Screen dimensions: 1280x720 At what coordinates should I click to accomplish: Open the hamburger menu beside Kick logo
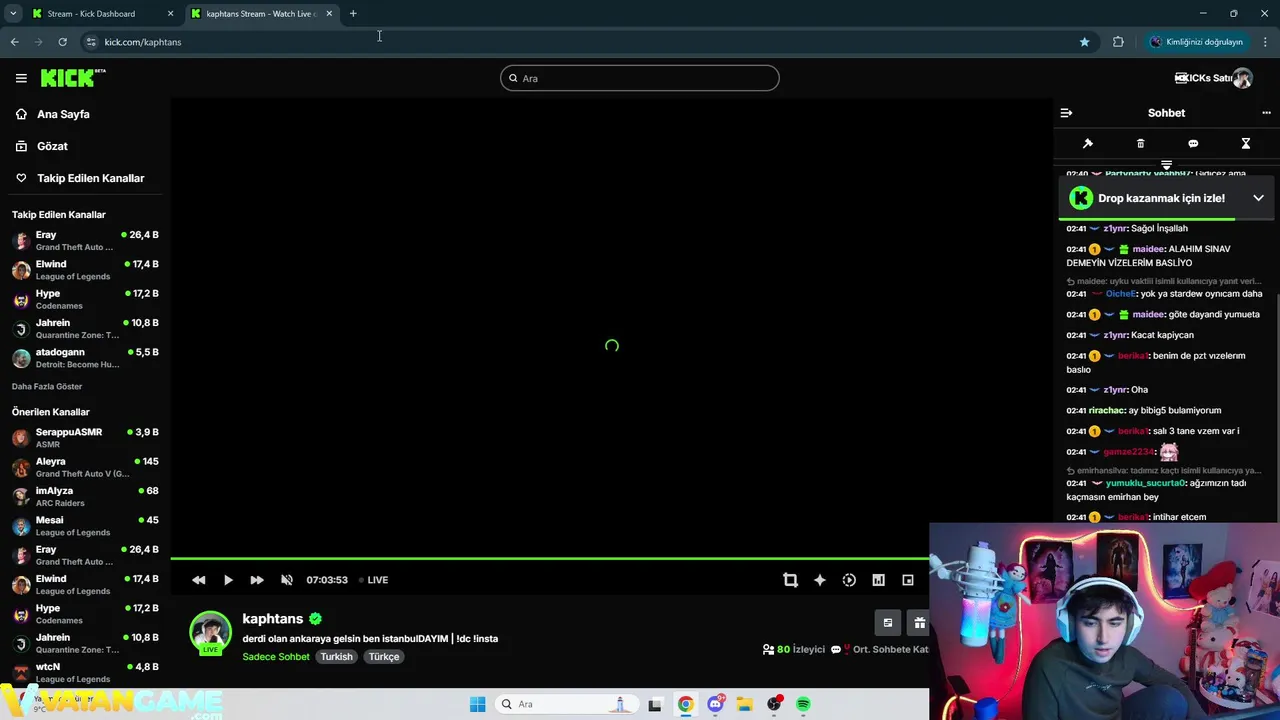click(21, 78)
